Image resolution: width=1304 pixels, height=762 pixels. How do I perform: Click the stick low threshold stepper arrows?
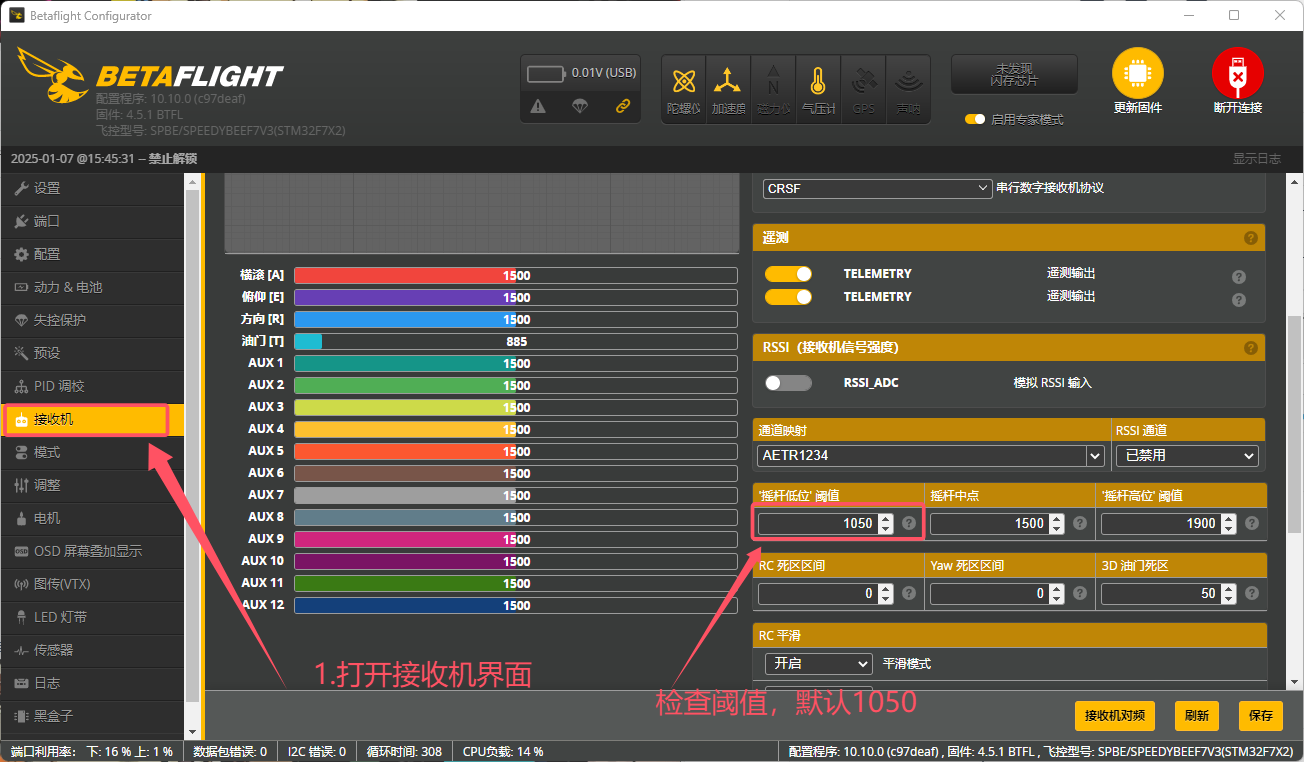(885, 523)
